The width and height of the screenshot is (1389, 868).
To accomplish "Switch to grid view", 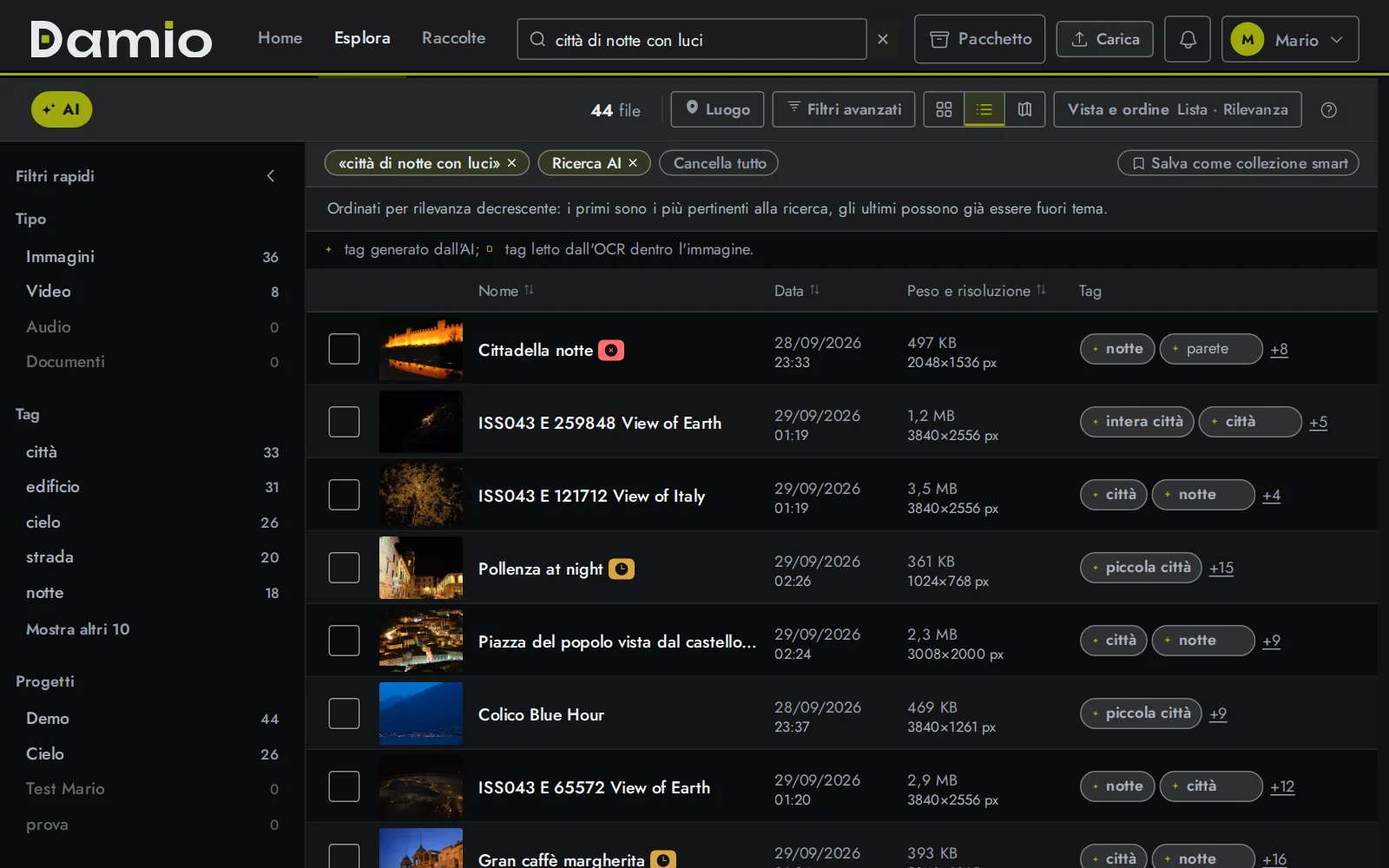I will pos(944,109).
